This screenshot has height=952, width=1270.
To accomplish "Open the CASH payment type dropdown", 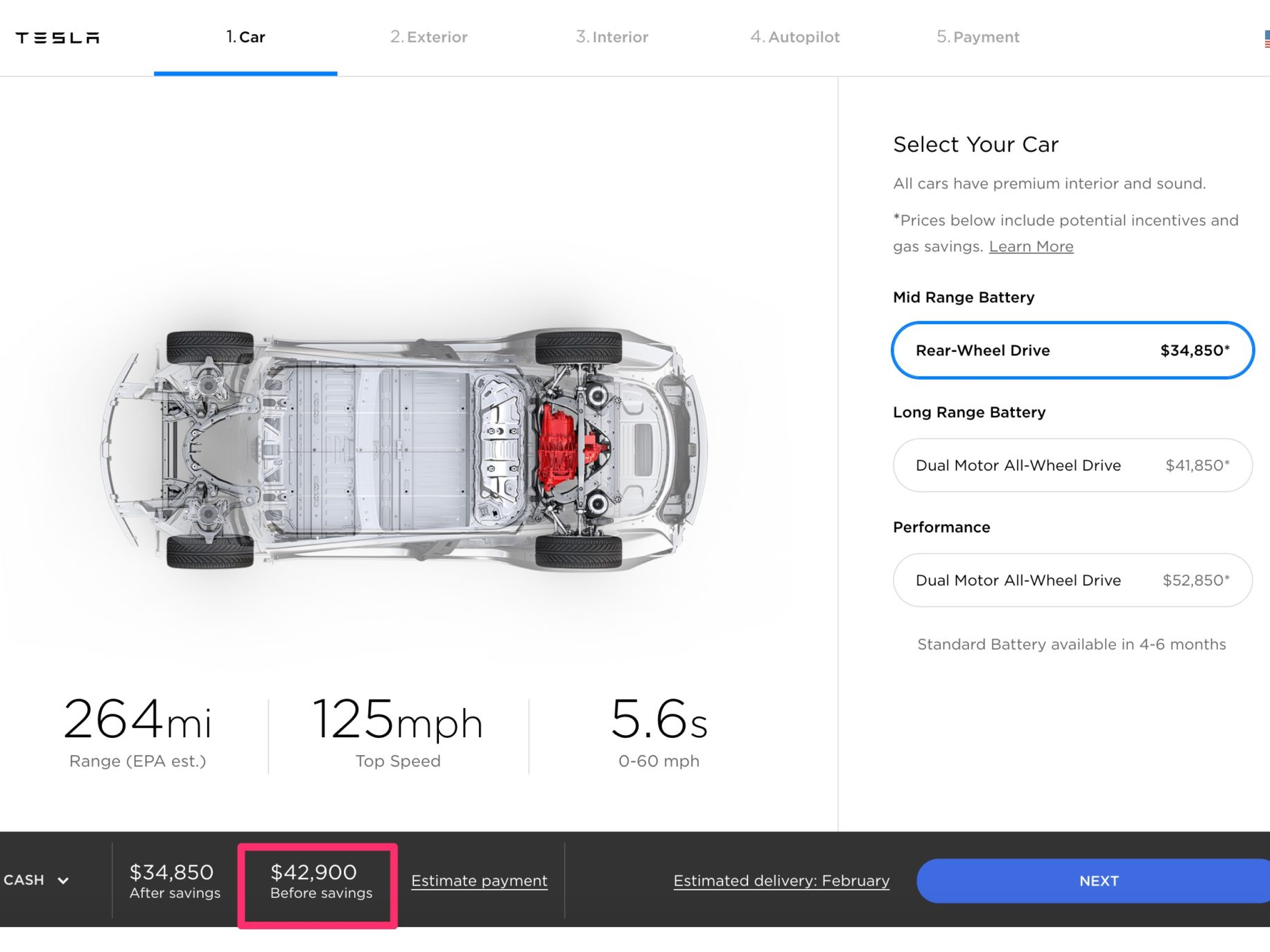I will point(36,880).
